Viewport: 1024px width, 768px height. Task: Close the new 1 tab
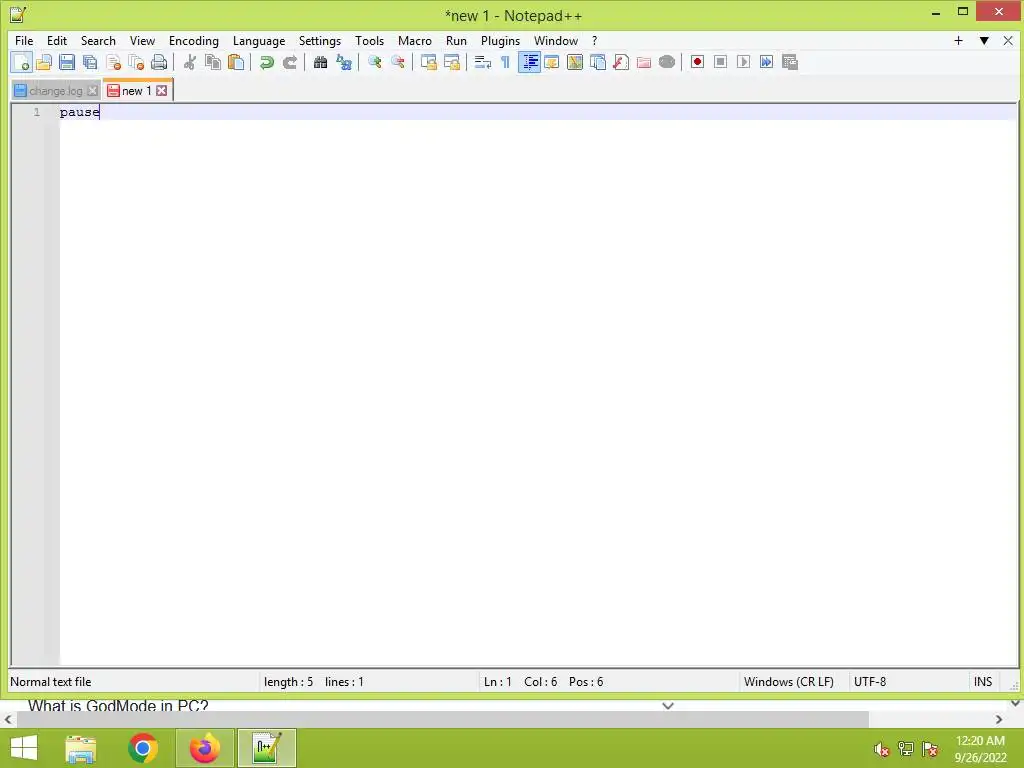(x=161, y=91)
